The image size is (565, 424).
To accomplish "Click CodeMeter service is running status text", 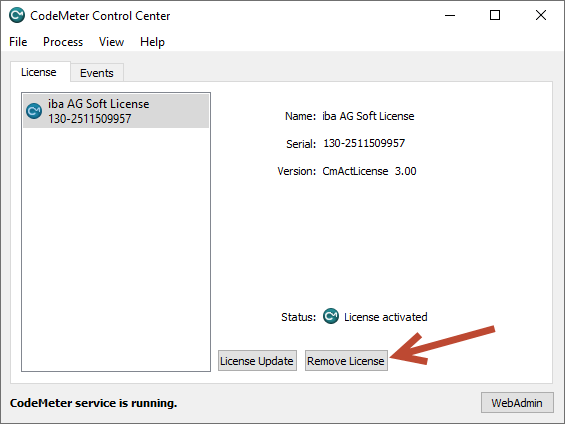I will [x=93, y=403].
